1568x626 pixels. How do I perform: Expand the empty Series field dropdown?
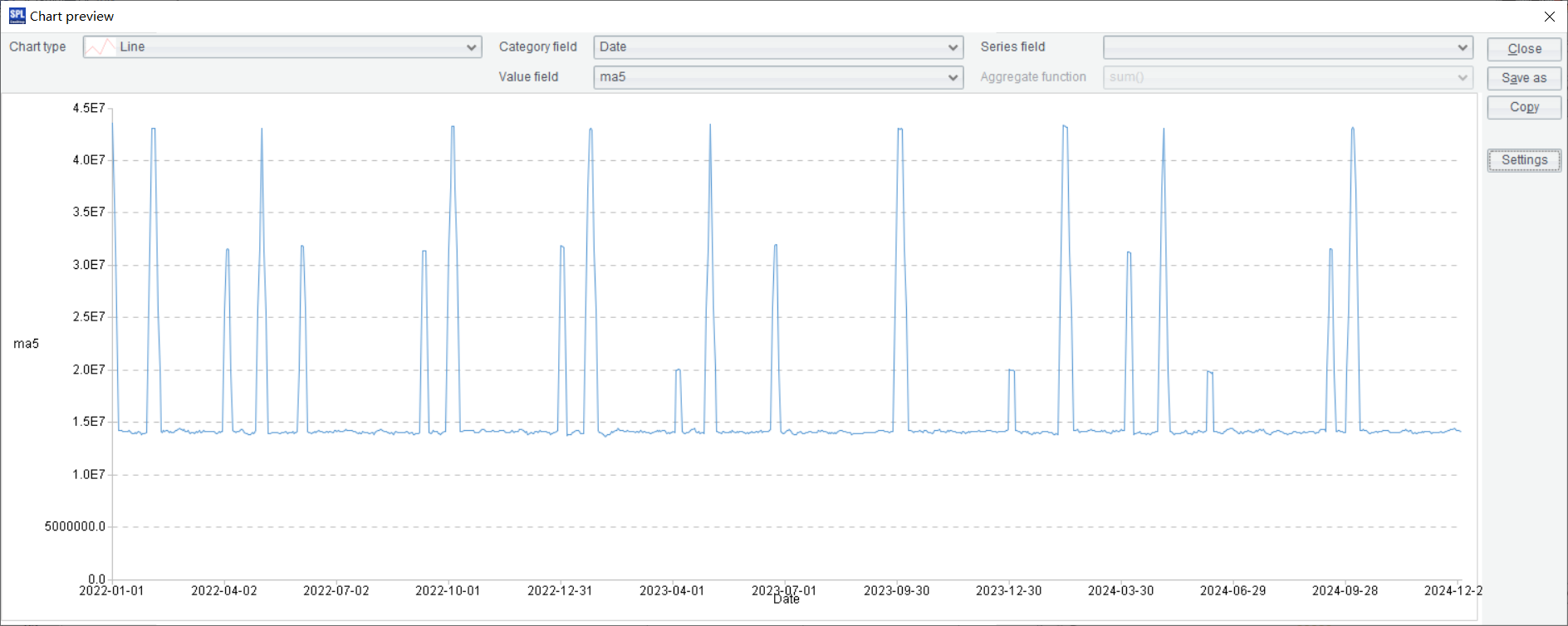[1462, 47]
